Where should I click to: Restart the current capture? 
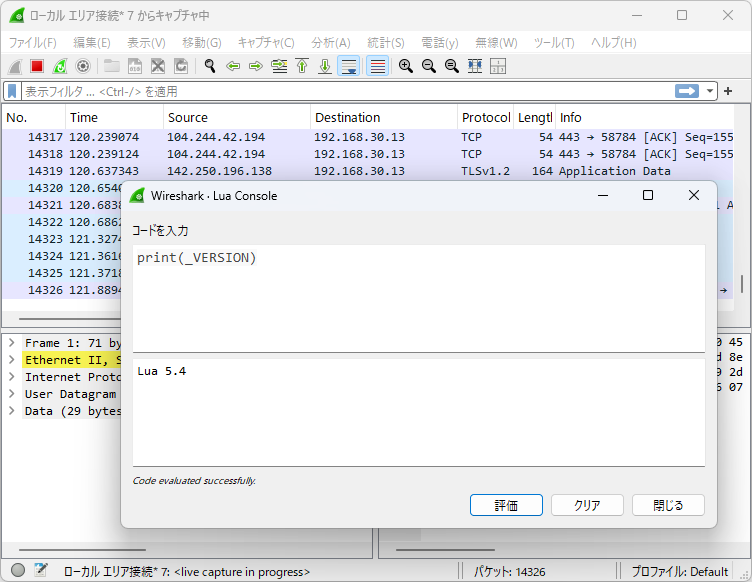[x=60, y=66]
